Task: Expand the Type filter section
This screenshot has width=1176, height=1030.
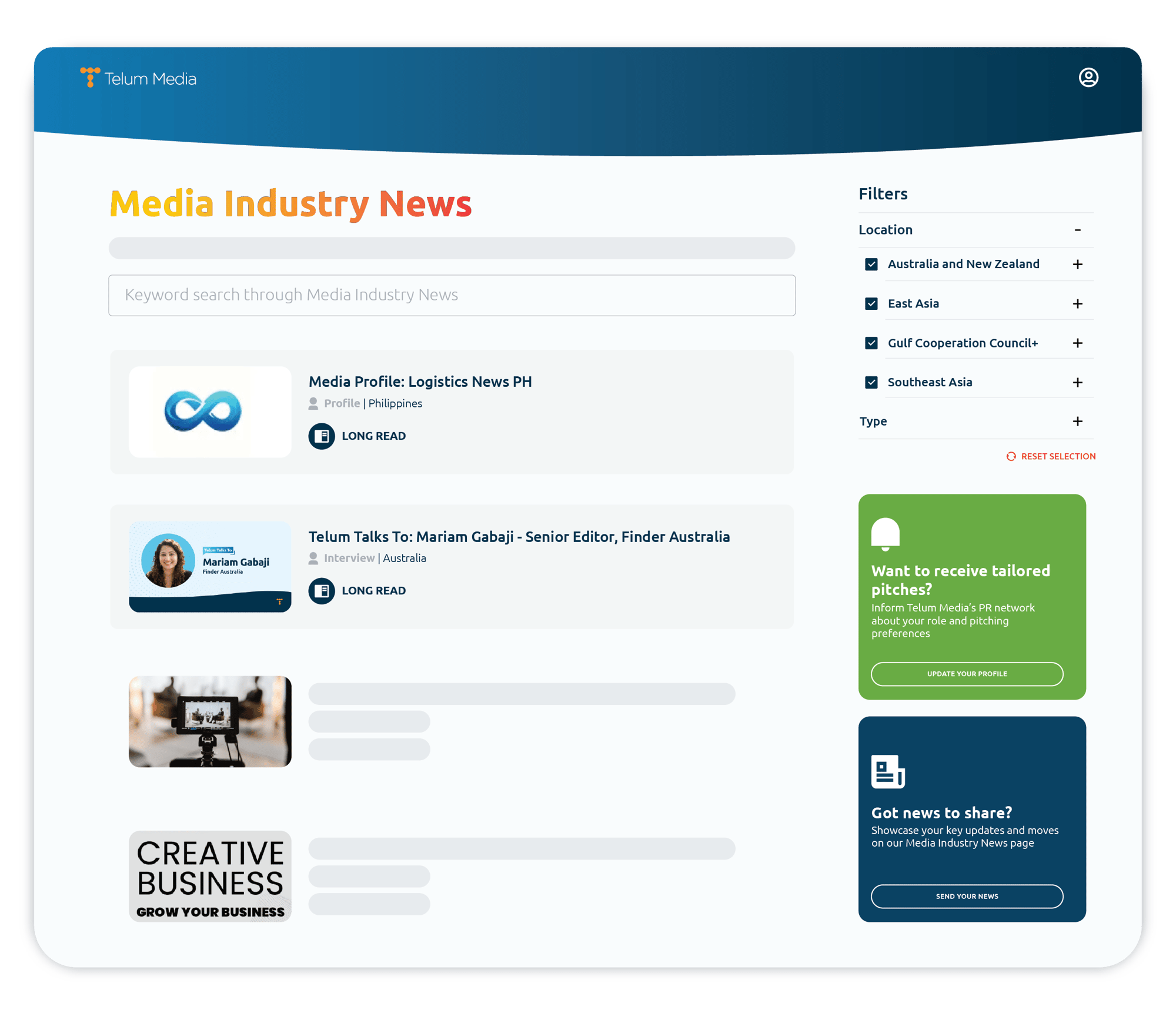Action: pos(1077,421)
